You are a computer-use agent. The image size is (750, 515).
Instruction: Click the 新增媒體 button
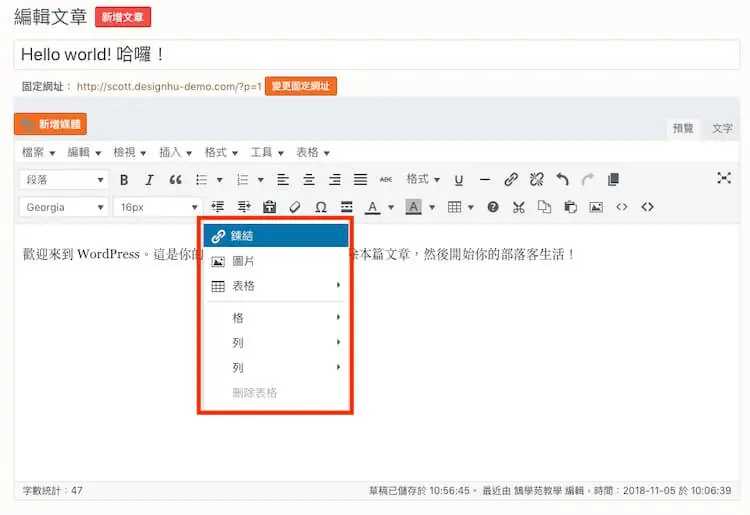[50, 124]
